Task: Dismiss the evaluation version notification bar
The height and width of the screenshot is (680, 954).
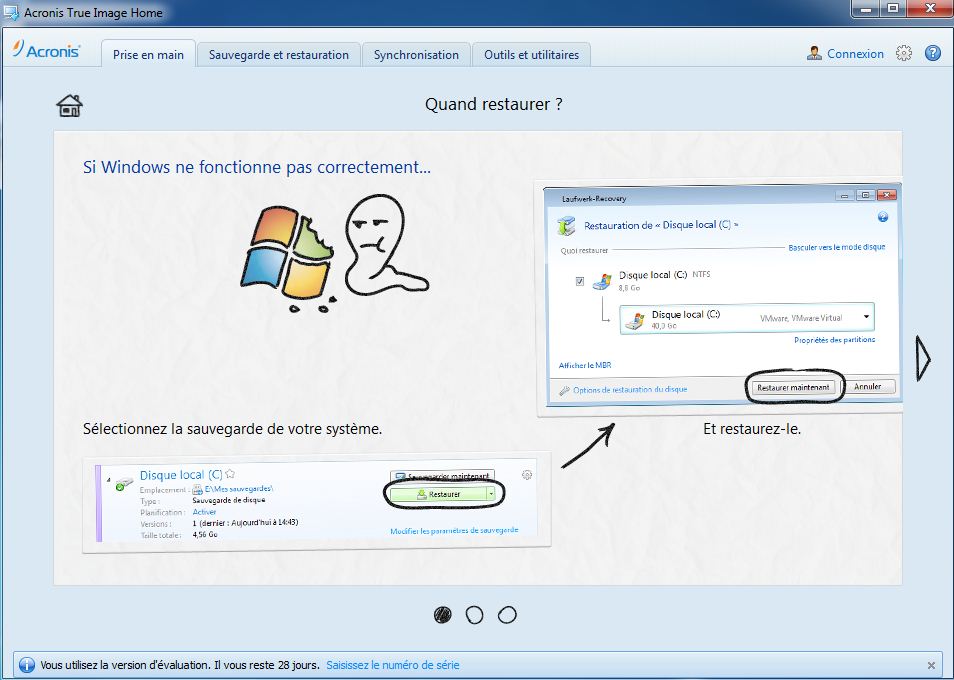Action: [x=931, y=665]
